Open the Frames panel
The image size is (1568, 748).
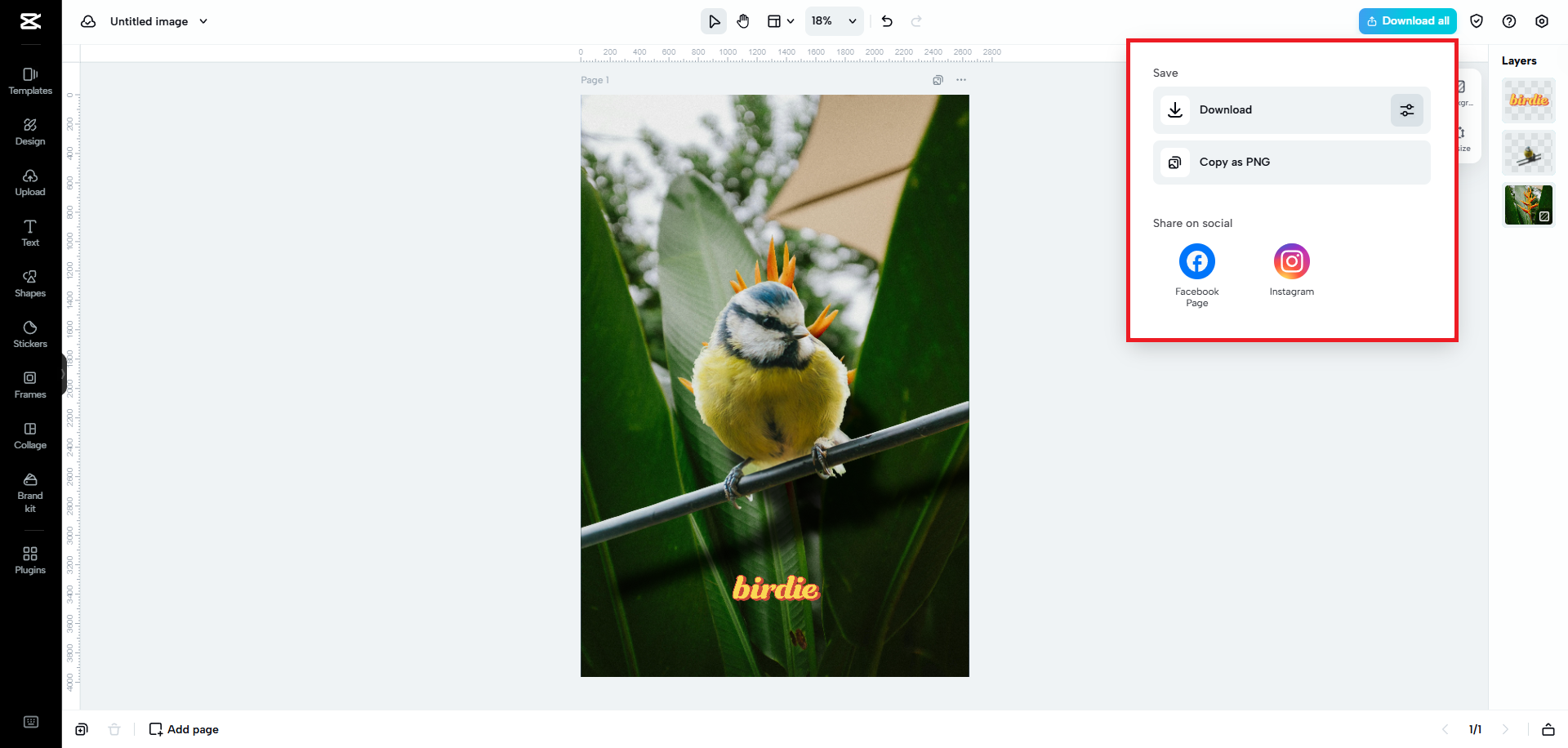(30, 385)
